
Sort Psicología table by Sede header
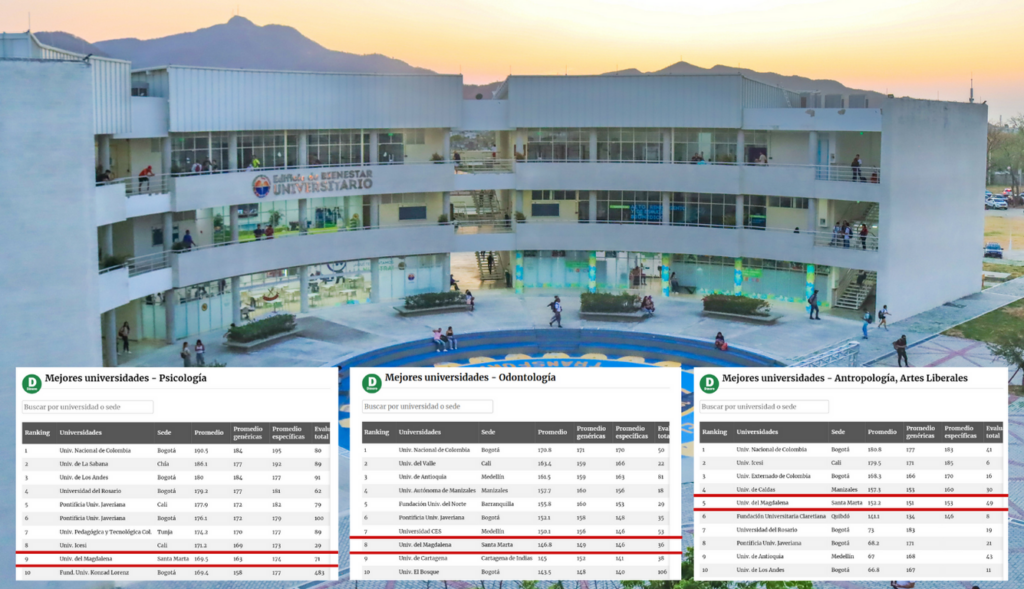click(164, 432)
